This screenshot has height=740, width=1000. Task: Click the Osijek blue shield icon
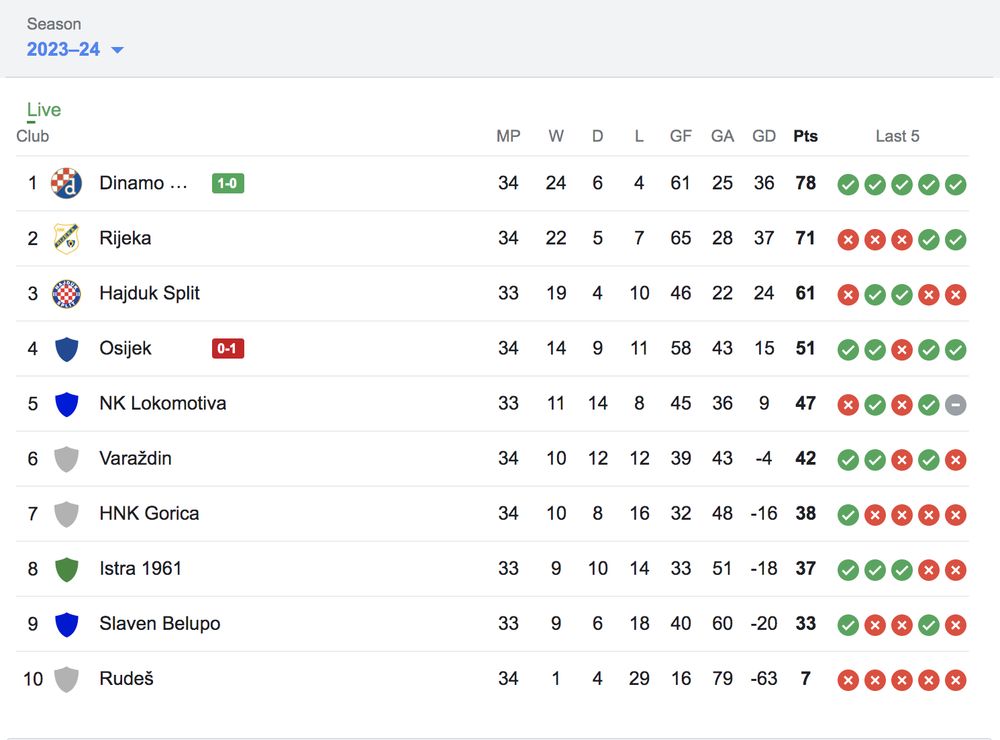click(66, 349)
